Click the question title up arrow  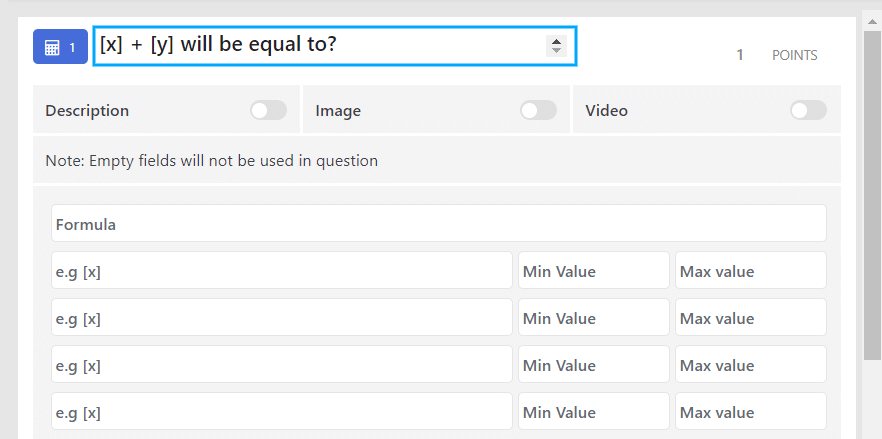[x=556, y=41]
